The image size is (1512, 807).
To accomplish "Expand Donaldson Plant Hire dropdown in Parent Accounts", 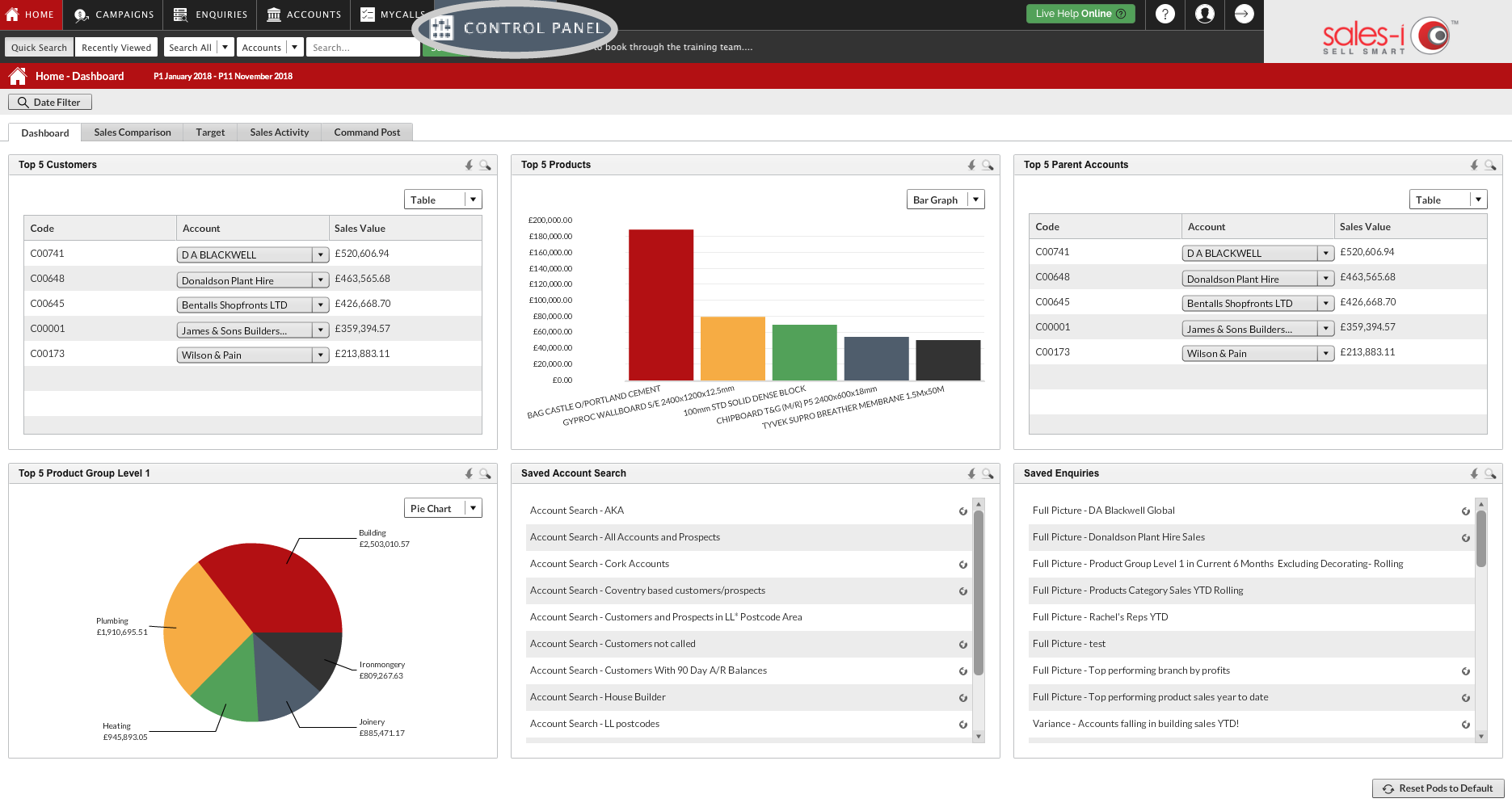I will (x=1326, y=279).
